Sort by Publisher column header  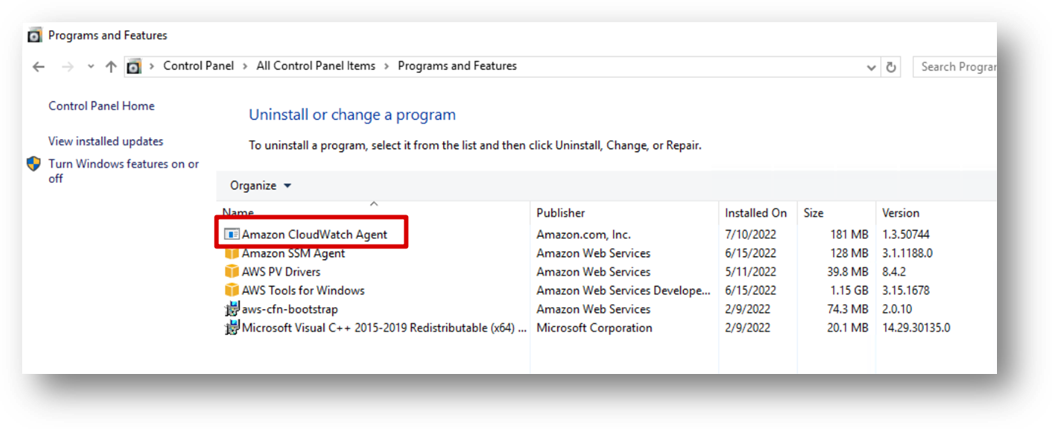click(x=561, y=213)
